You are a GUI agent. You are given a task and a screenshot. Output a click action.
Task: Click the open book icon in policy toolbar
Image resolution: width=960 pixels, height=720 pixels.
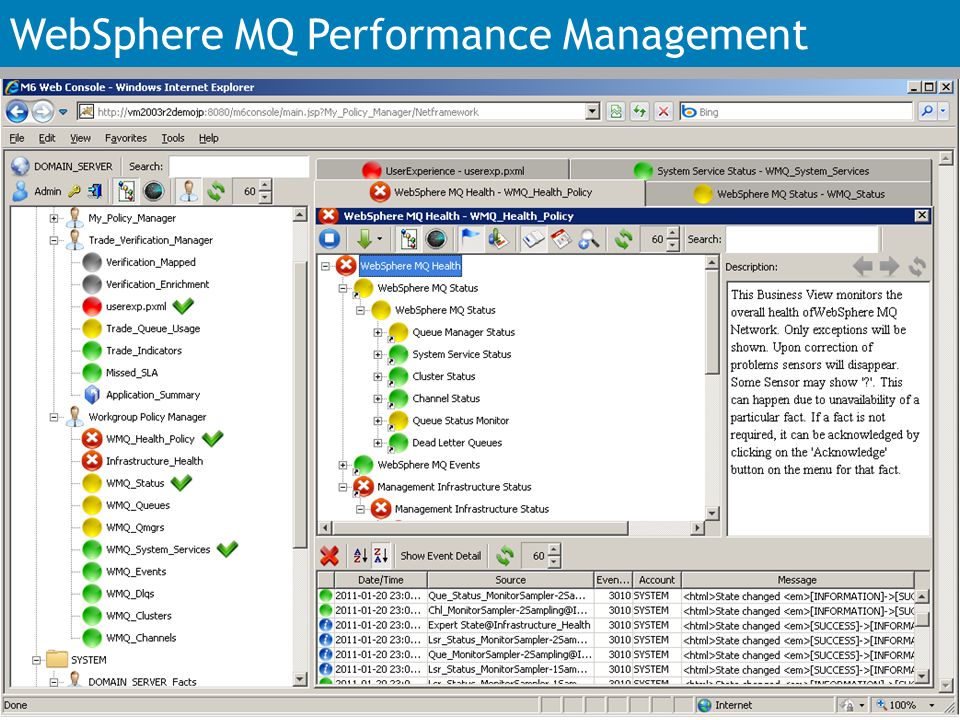tap(533, 239)
